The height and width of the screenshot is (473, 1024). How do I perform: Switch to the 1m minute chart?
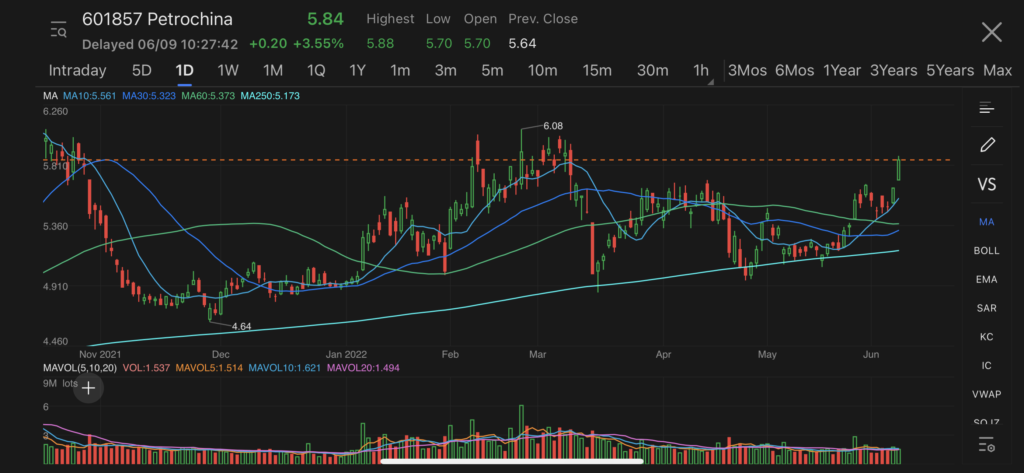[400, 71]
